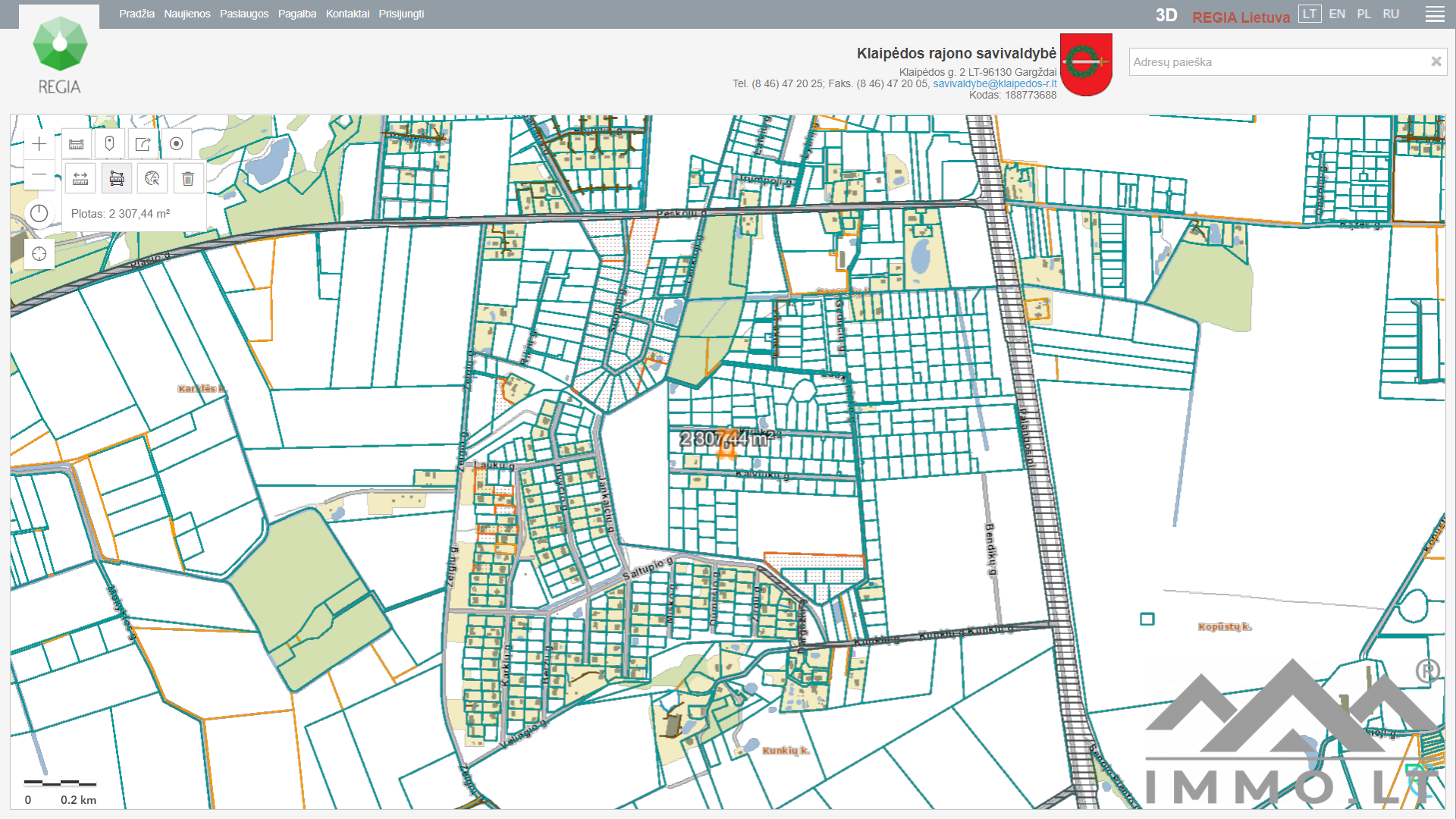Select LT language

coord(1310,14)
